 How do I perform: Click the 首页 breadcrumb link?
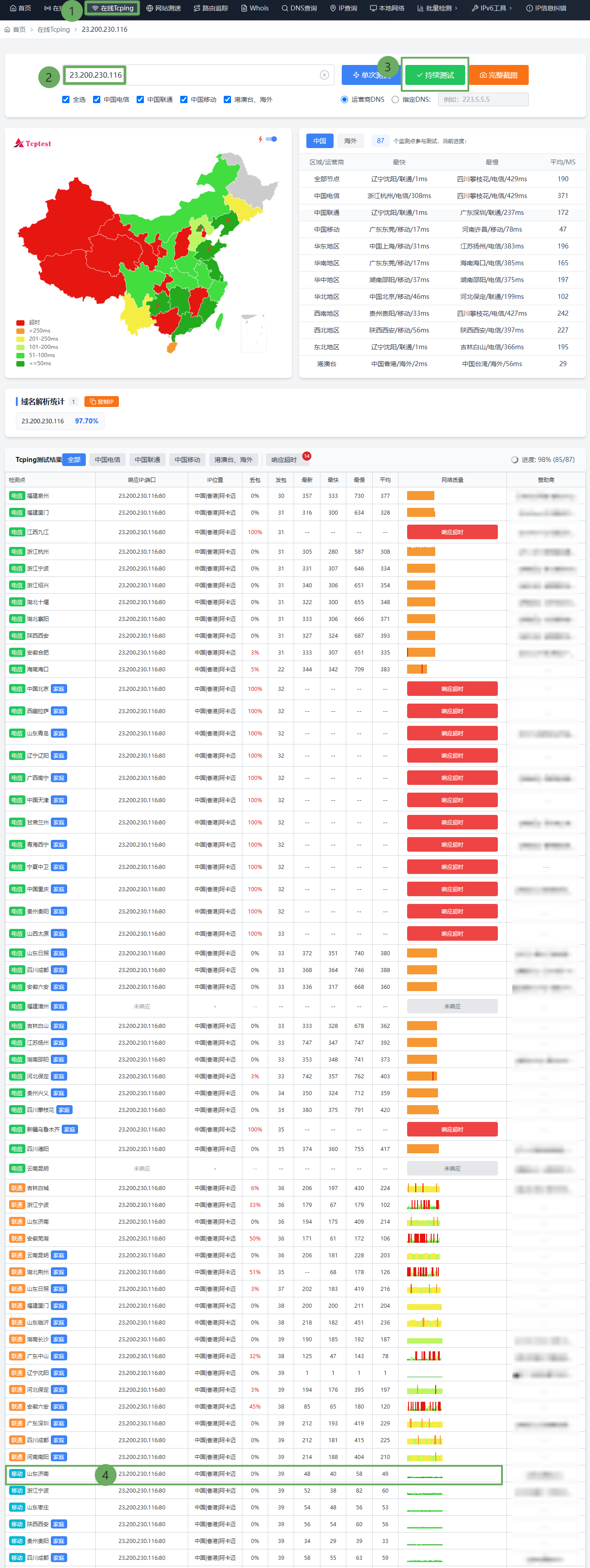pos(15,29)
